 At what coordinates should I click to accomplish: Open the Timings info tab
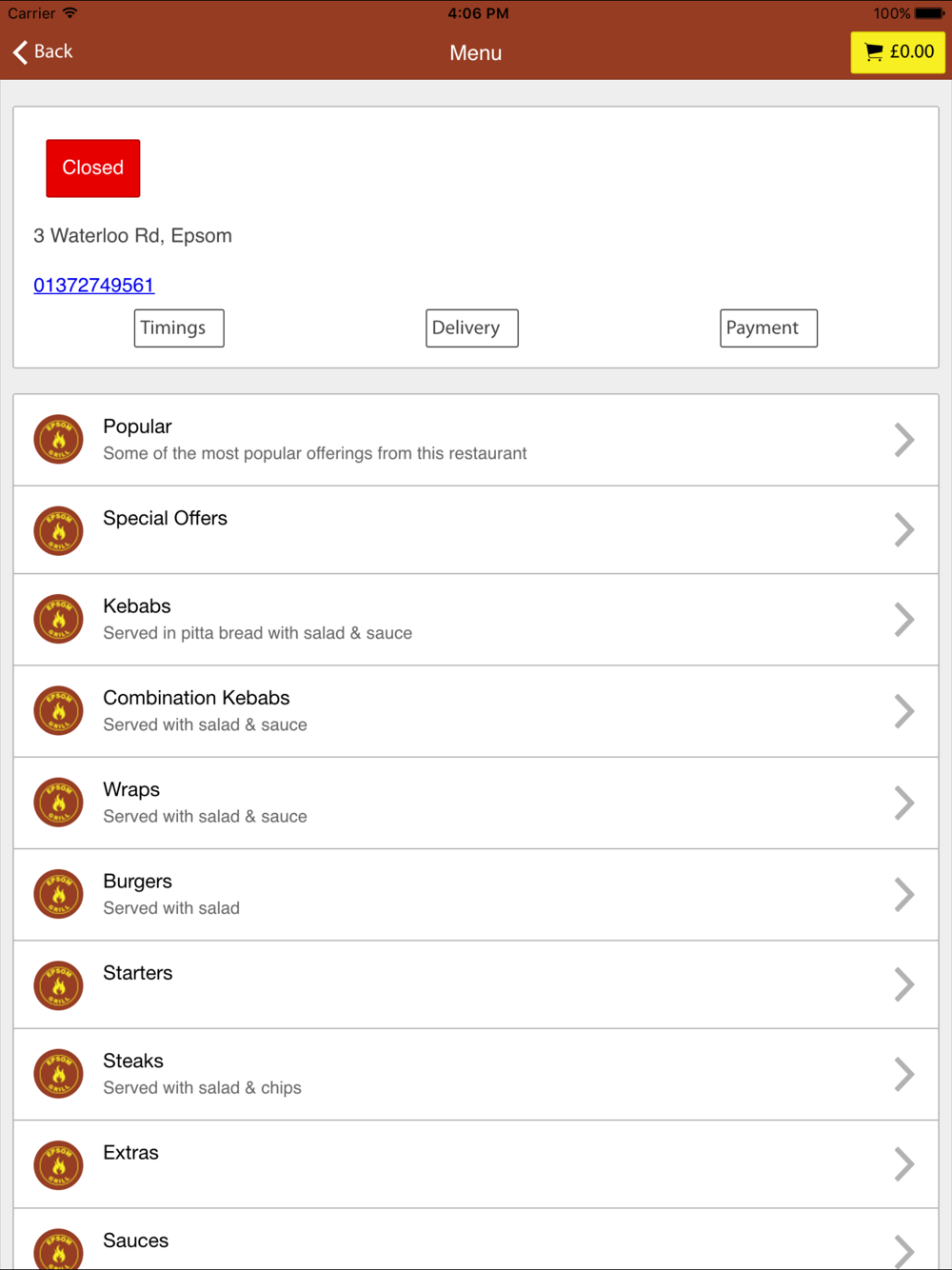click(179, 328)
